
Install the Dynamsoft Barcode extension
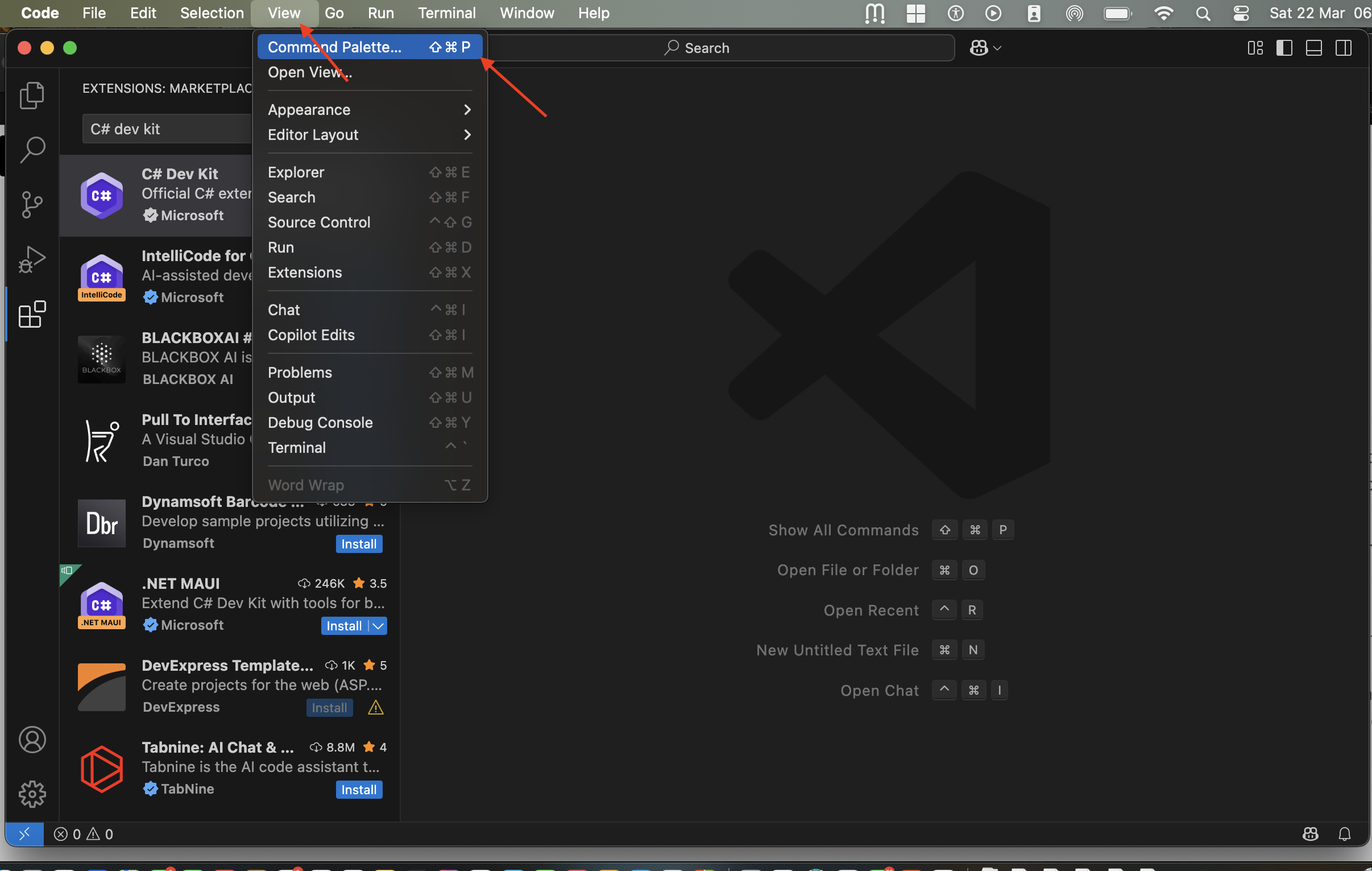pyautogui.click(x=359, y=544)
